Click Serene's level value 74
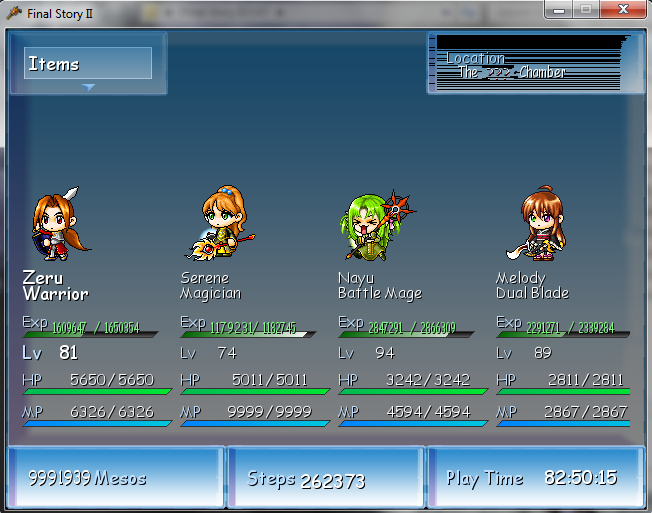The width and height of the screenshot is (652, 513). coord(227,353)
